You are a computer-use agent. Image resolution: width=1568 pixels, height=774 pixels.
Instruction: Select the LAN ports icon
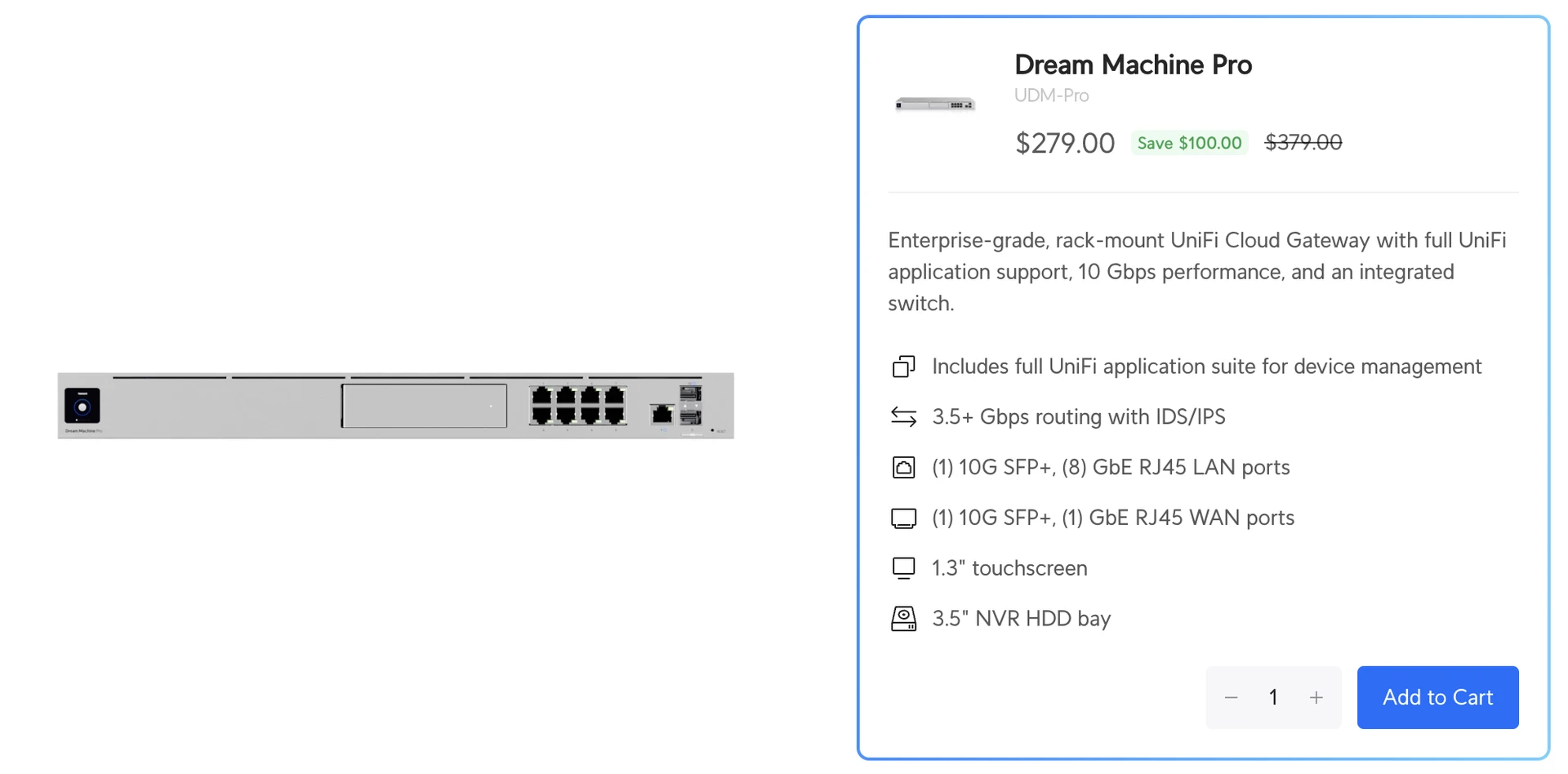tap(903, 467)
